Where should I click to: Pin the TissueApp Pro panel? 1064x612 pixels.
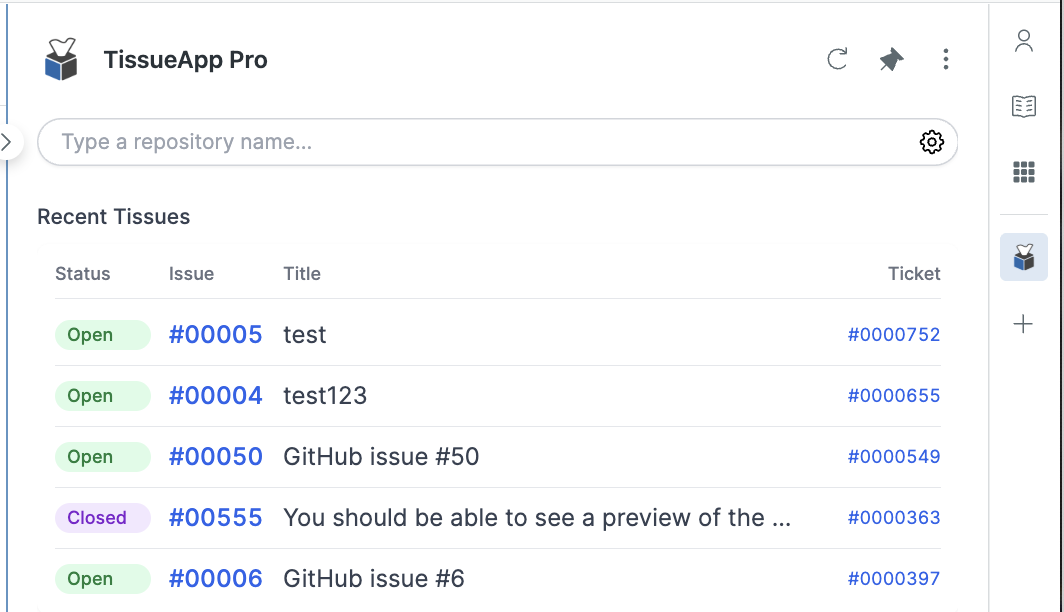pos(891,59)
